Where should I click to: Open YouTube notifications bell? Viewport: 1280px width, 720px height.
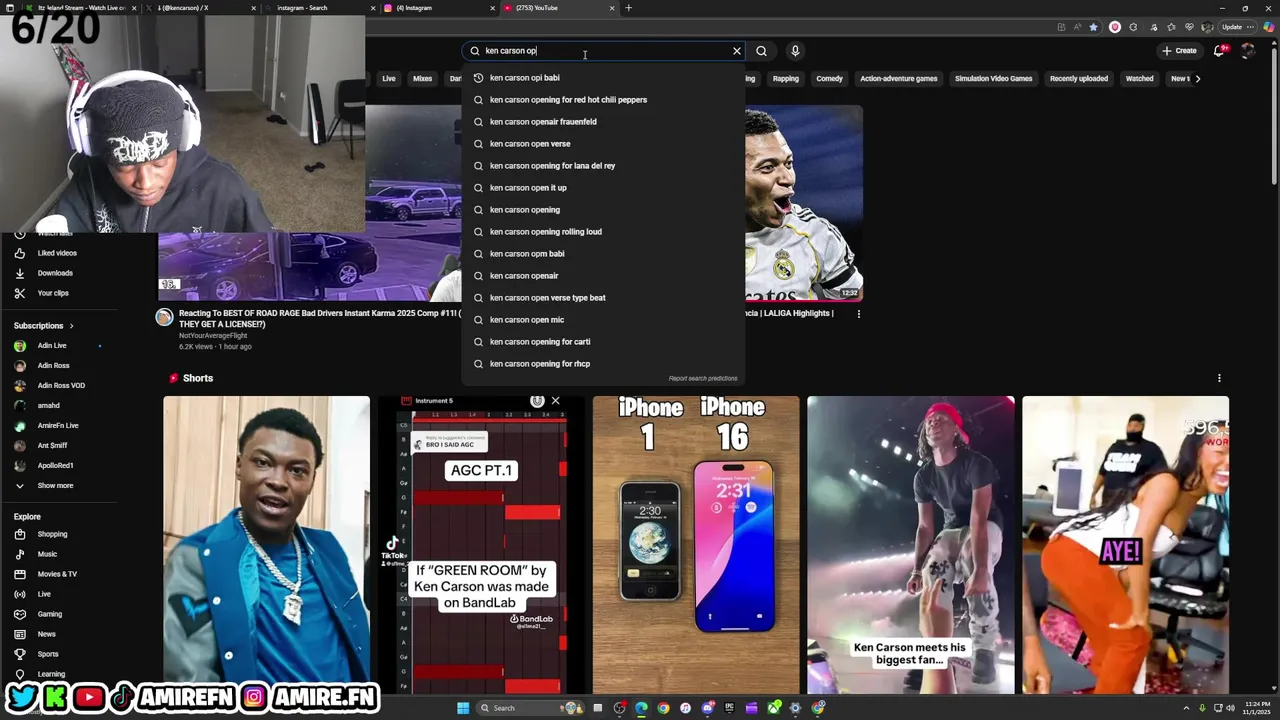(1219, 51)
